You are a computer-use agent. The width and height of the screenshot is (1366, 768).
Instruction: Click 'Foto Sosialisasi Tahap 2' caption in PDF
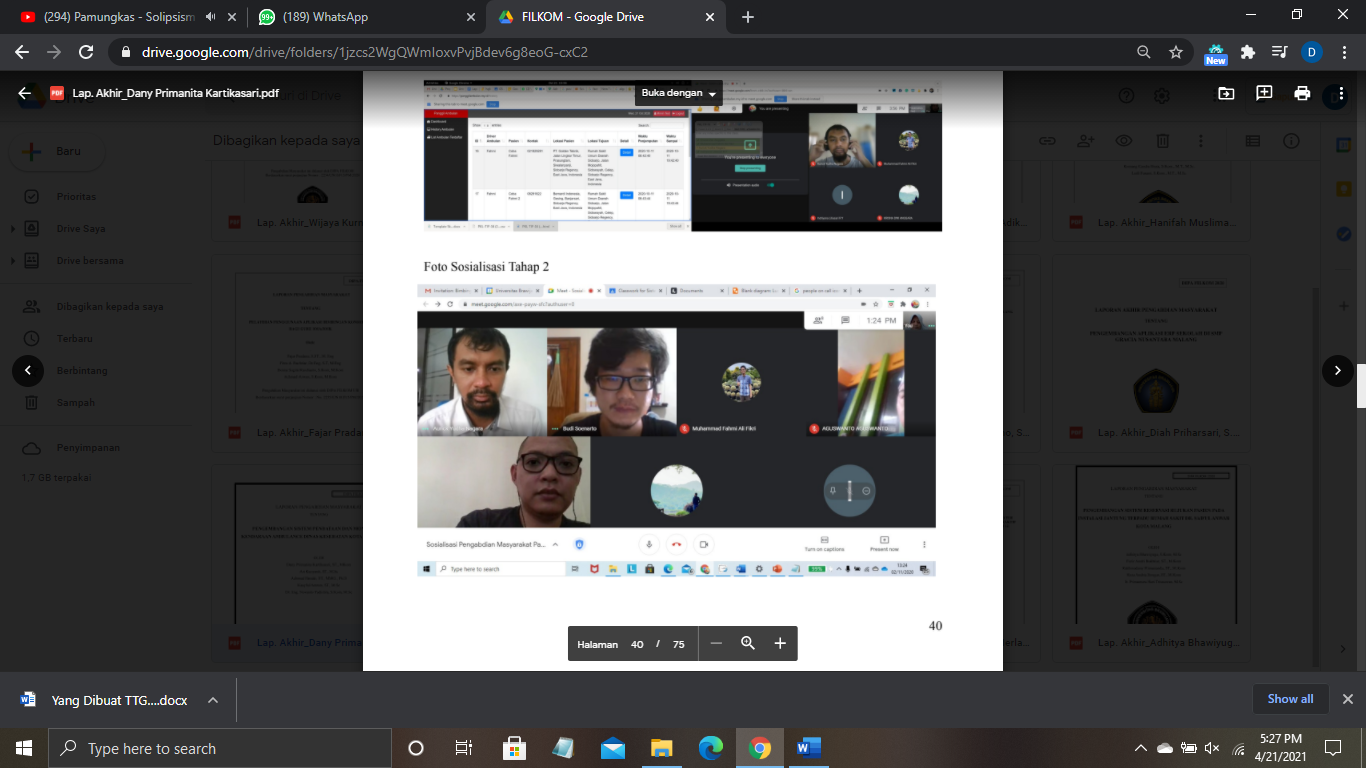tap(486, 267)
